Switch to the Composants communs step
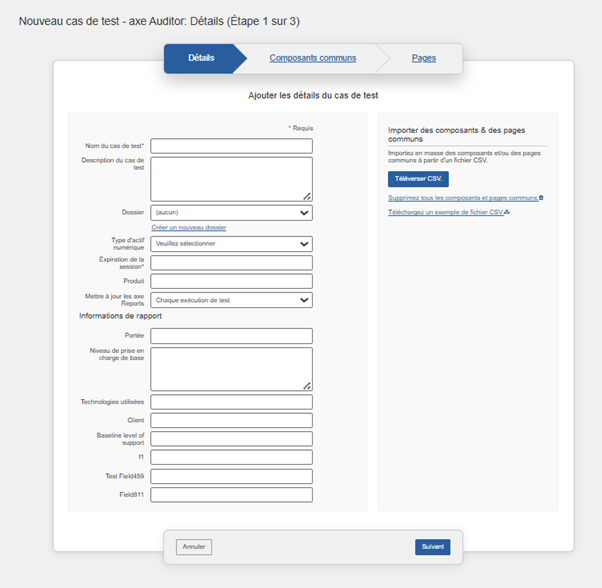602x588 pixels. coord(312,58)
